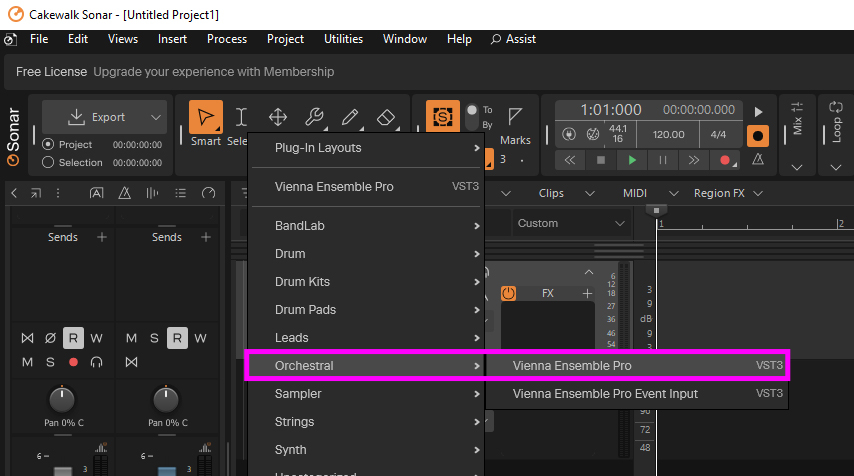The image size is (854, 476).
Task: Open the BandLab submenu
Action: click(366, 225)
